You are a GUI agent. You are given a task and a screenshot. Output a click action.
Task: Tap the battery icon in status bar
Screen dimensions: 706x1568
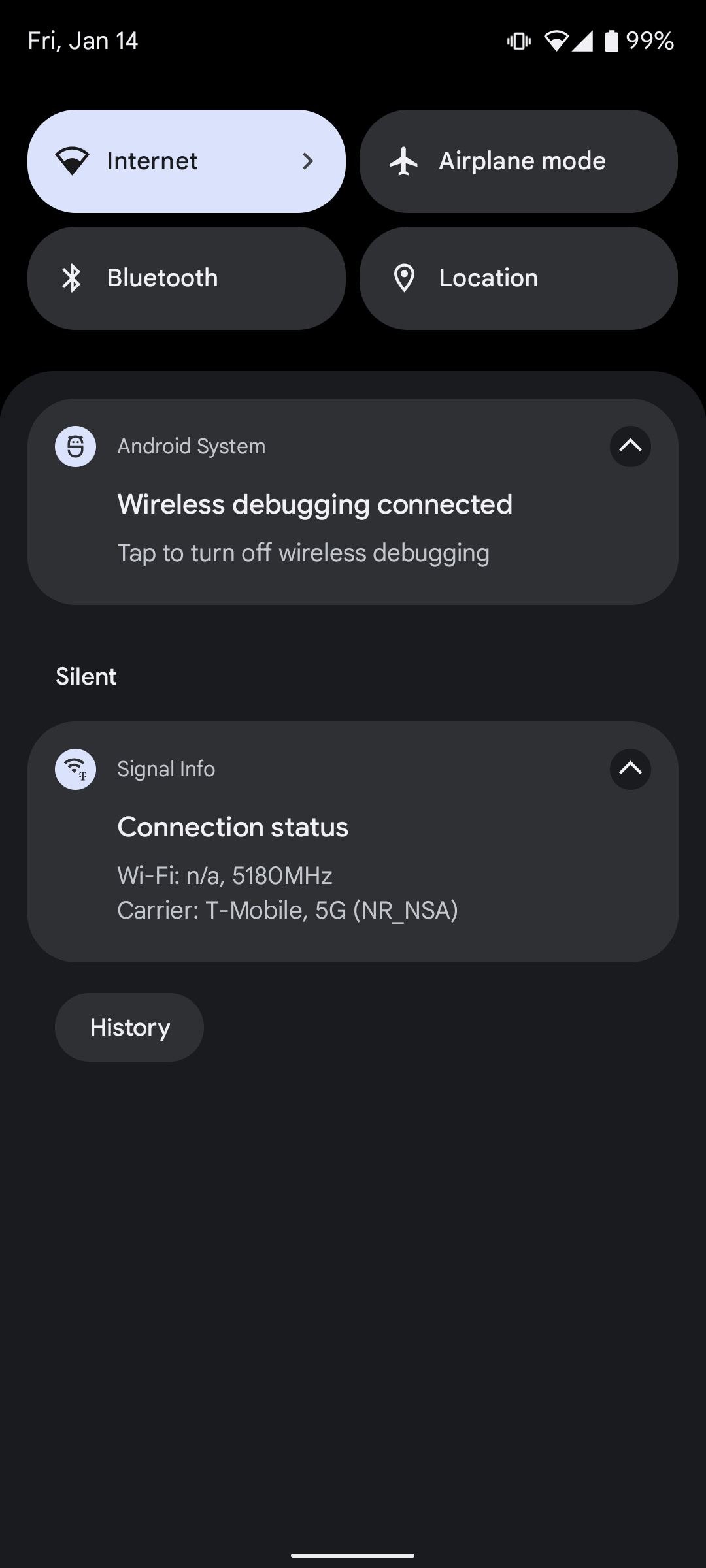pos(611,41)
